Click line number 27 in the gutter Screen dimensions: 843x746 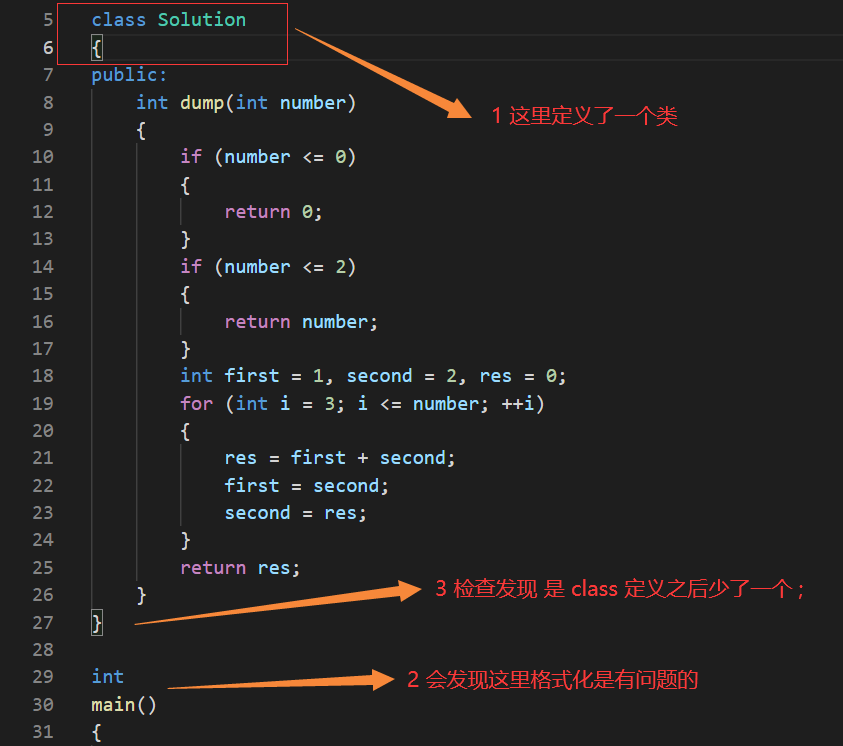42,622
